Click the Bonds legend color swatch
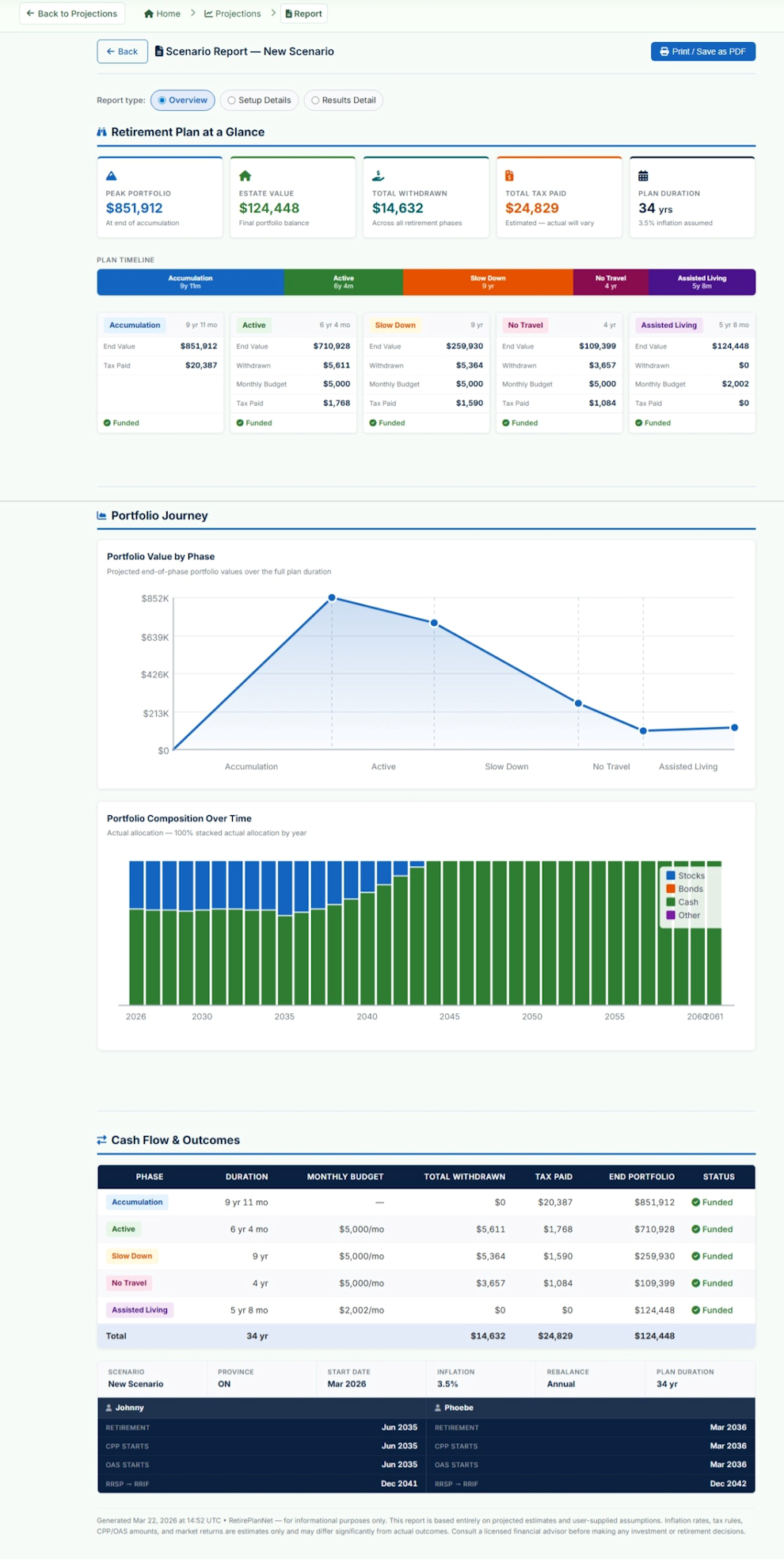This screenshot has height=1559, width=784. pos(671,889)
